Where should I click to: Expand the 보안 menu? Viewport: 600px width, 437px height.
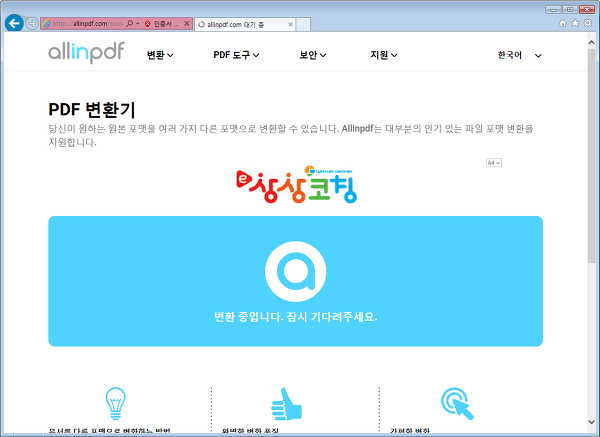[313, 55]
